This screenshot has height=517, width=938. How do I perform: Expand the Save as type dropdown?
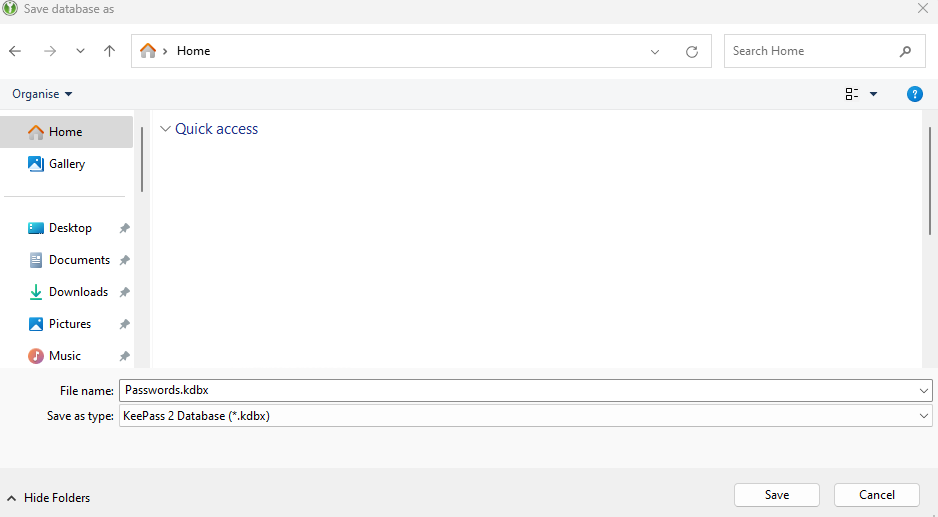tap(923, 416)
